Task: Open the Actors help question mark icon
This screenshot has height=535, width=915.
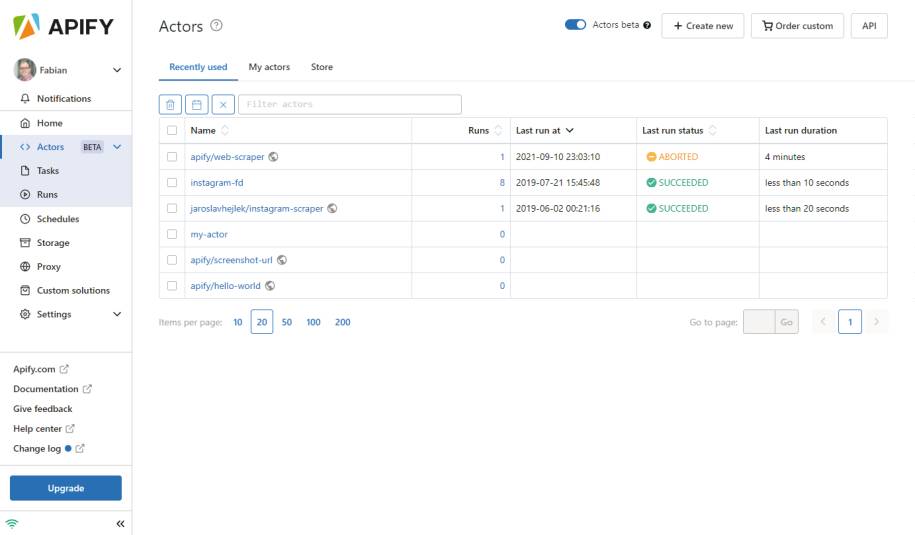Action: (216, 26)
